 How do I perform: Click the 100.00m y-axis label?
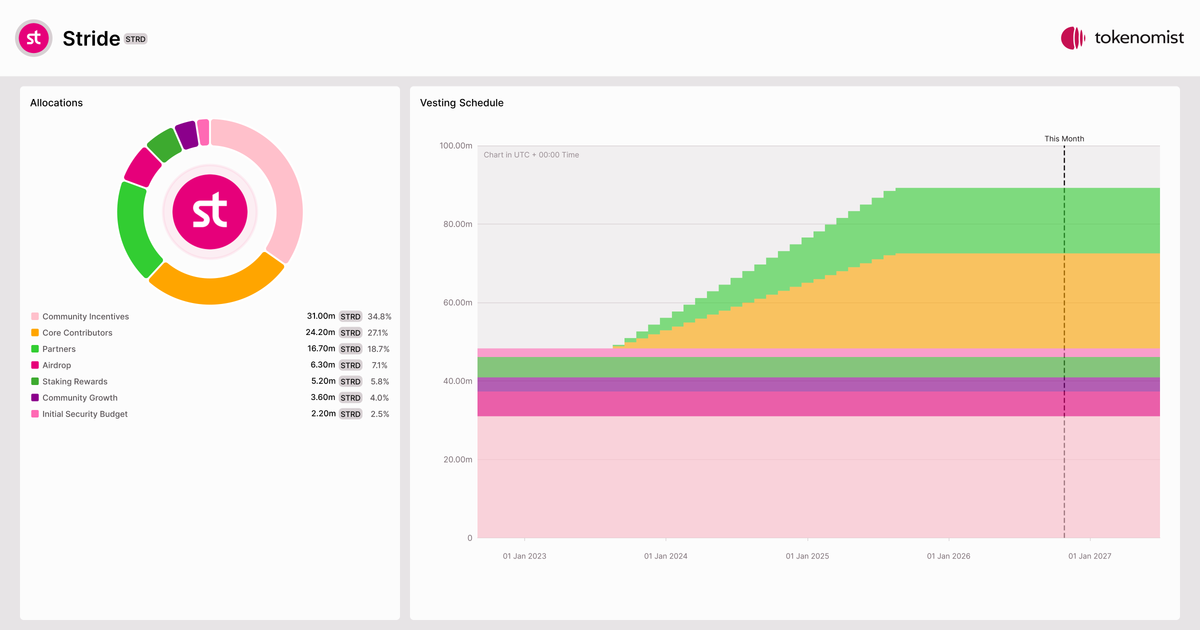point(455,145)
